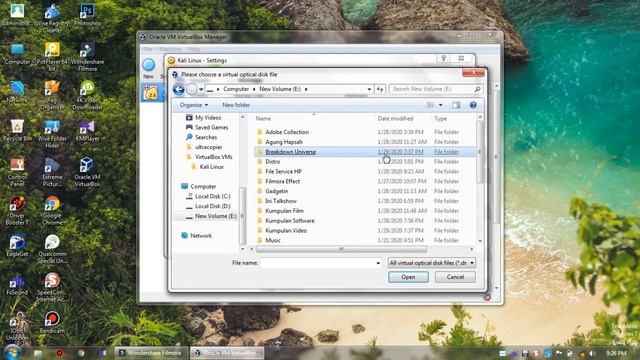Viewport: 640px width, 360px height.
Task: Open Wise Folder Hider shortcut
Action: click(52, 133)
